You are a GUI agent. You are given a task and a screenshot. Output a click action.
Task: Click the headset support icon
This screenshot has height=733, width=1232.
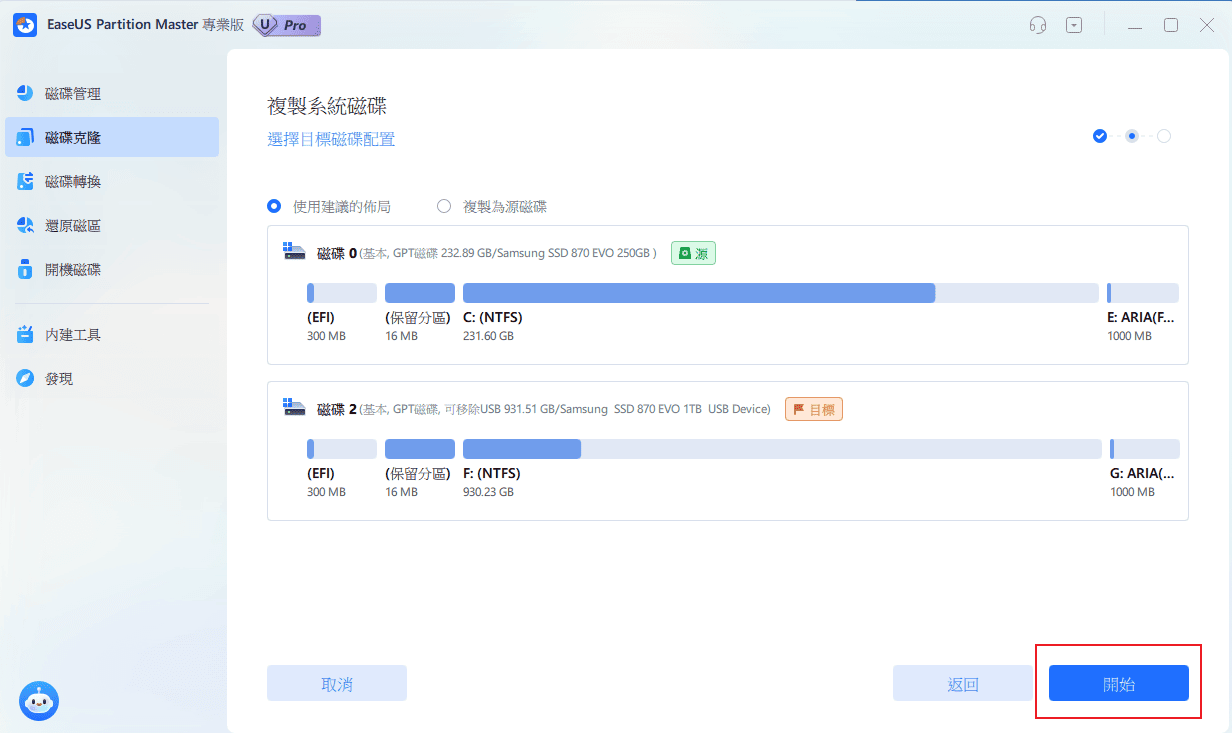click(1037, 25)
